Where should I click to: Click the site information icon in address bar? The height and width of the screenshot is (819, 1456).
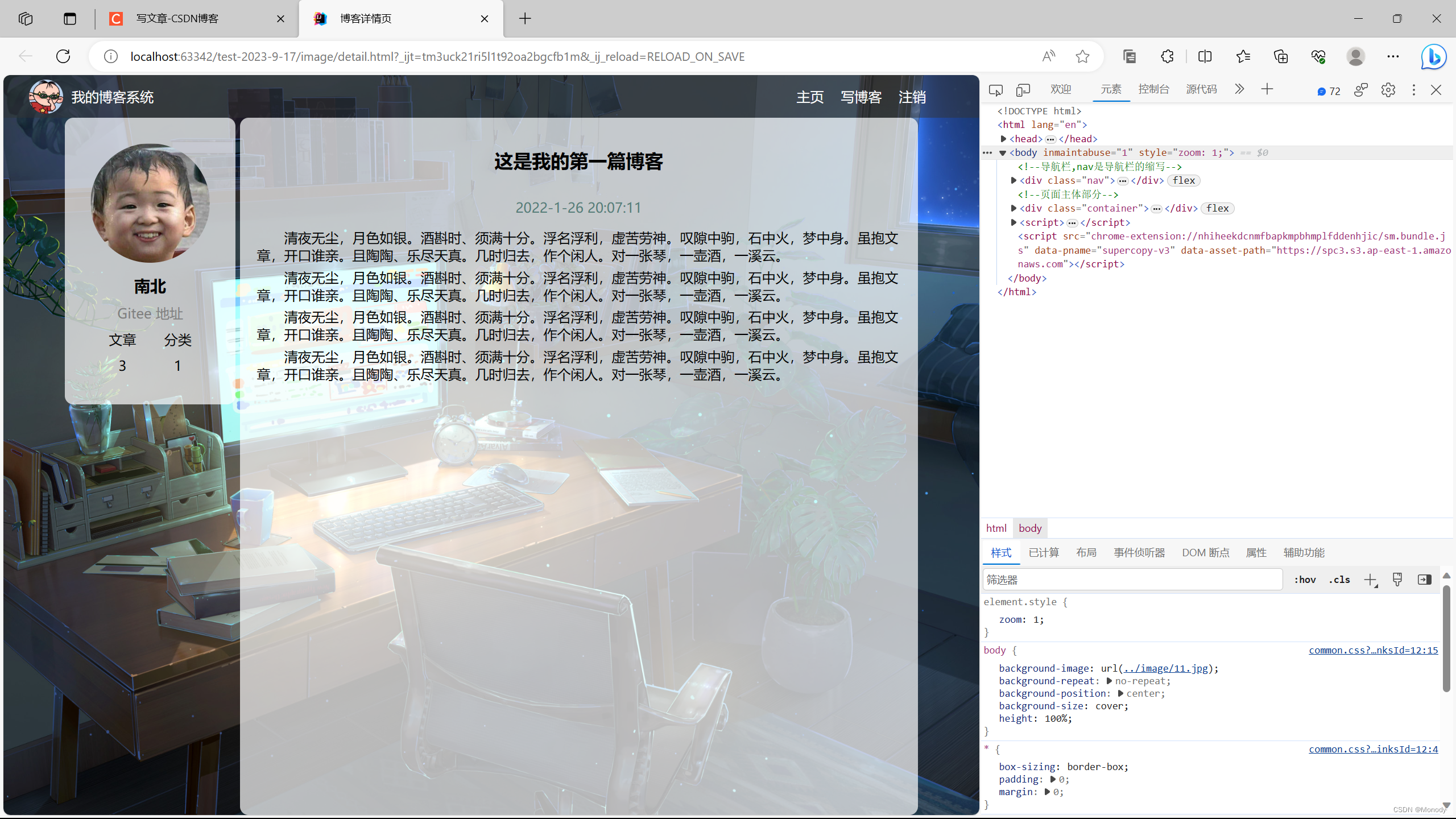[111, 56]
